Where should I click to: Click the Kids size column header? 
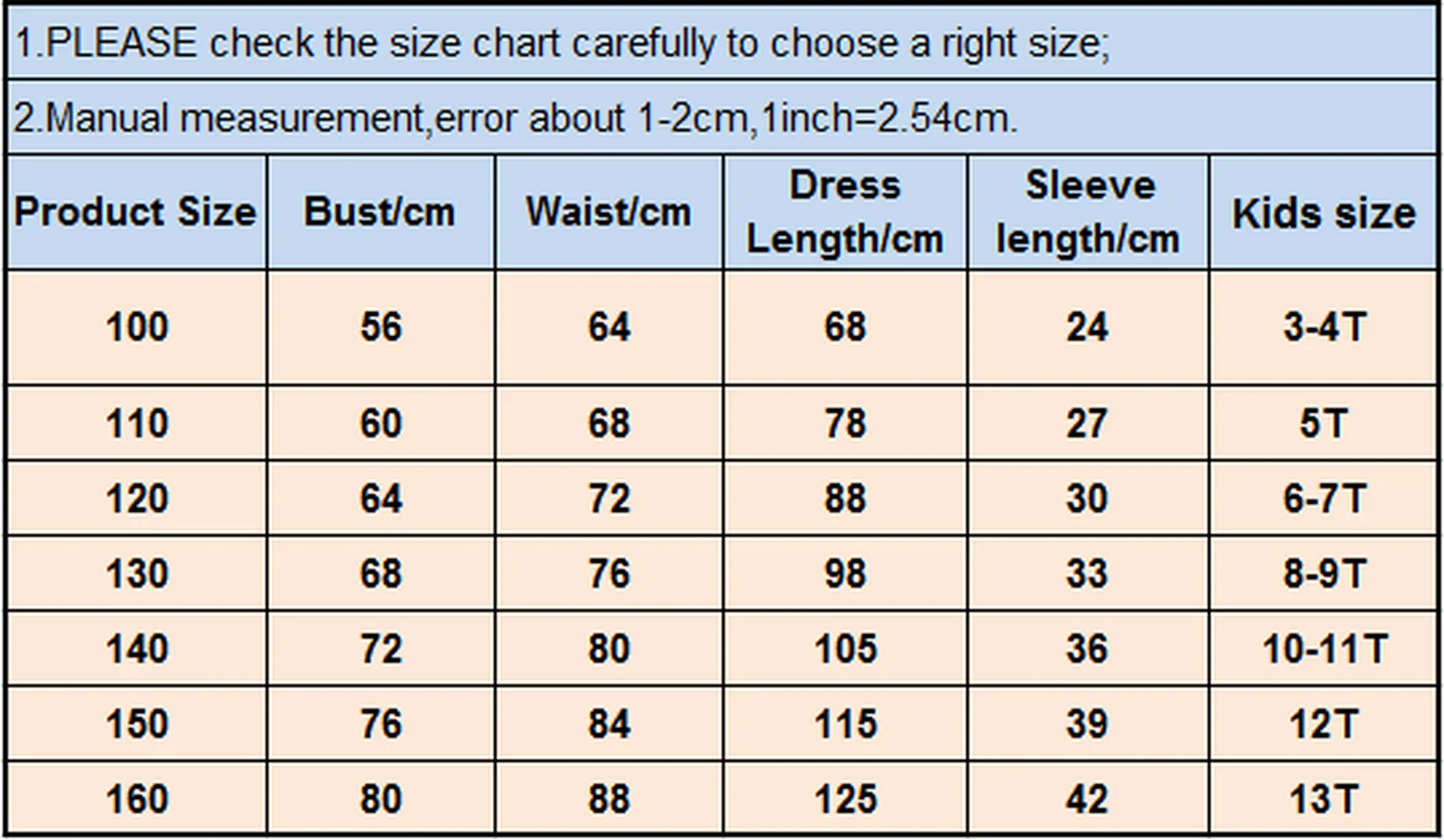pos(1323,212)
